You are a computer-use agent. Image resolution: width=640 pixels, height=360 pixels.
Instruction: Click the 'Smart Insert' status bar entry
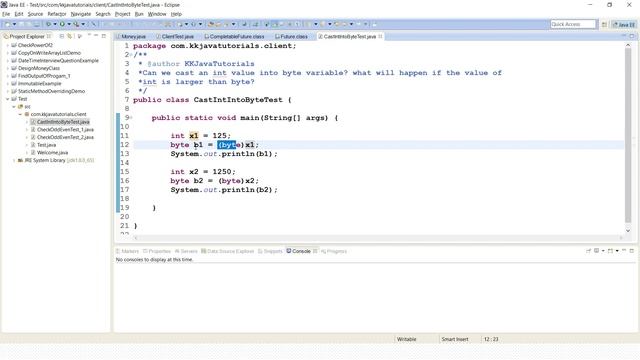click(455, 339)
